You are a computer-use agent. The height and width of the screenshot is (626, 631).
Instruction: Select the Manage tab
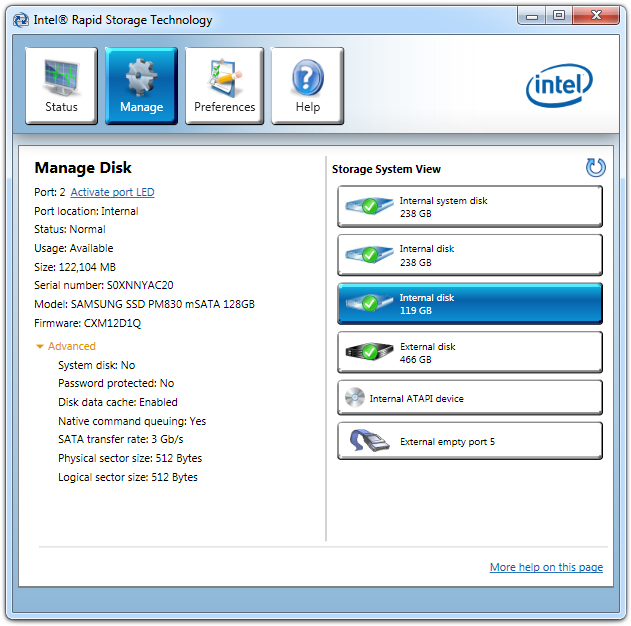[141, 86]
